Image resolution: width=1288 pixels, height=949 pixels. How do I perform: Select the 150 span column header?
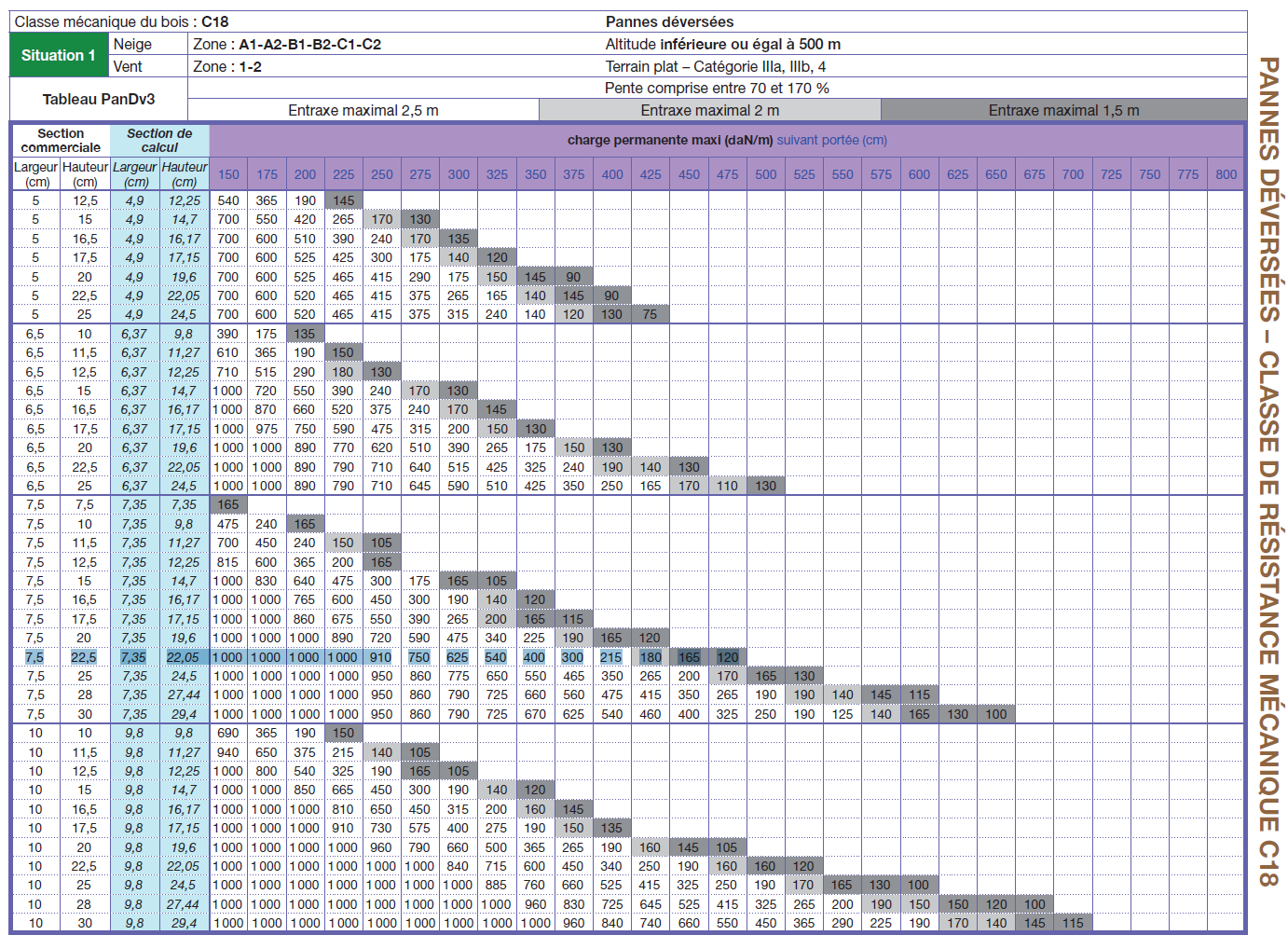pos(228,174)
